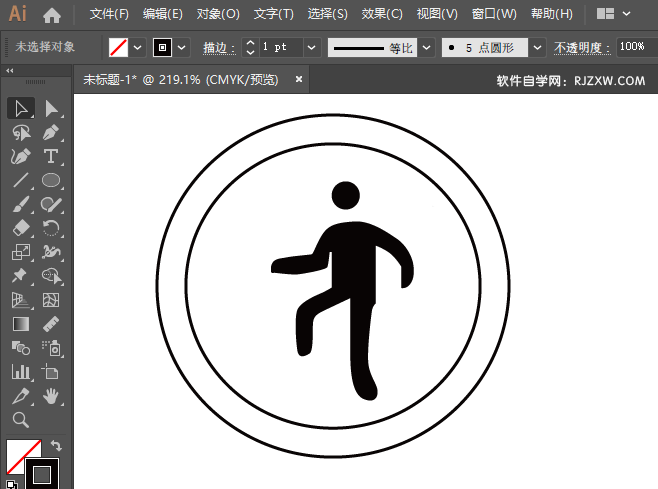The width and height of the screenshot is (658, 489).
Task: Pick the Warp tool
Action: coord(51,252)
